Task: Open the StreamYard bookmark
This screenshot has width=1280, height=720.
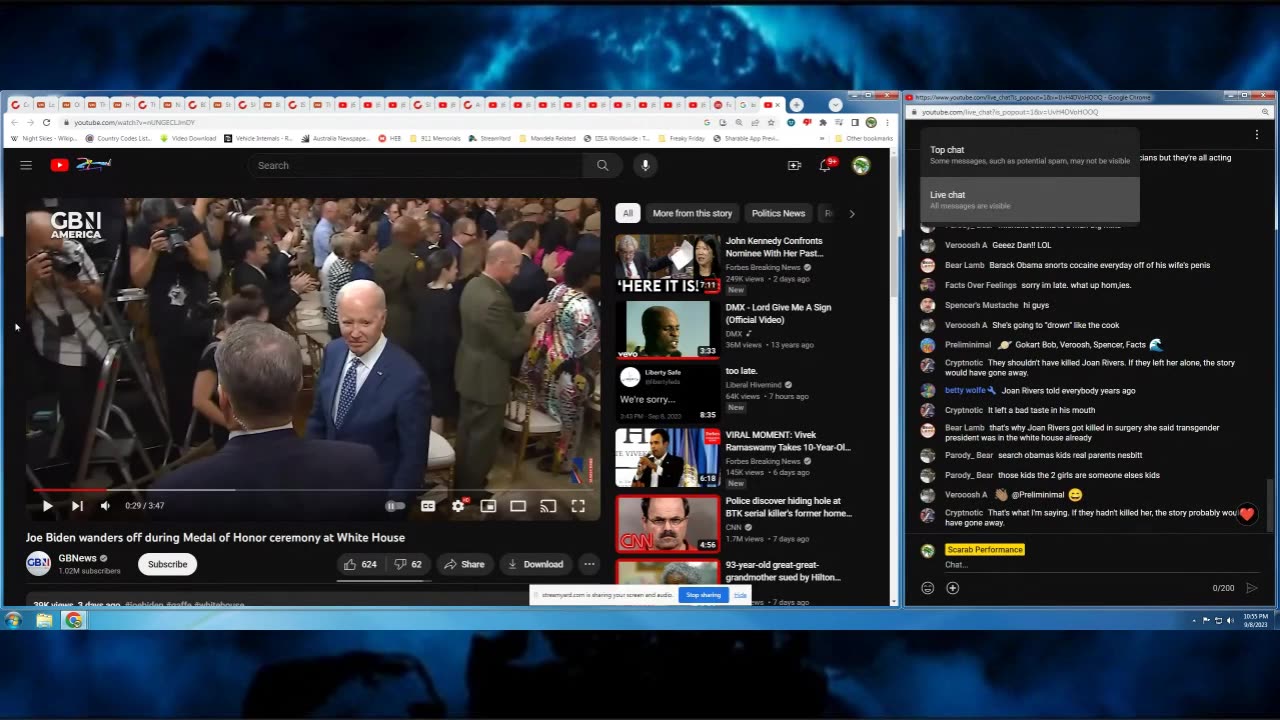Action: pyautogui.click(x=489, y=138)
